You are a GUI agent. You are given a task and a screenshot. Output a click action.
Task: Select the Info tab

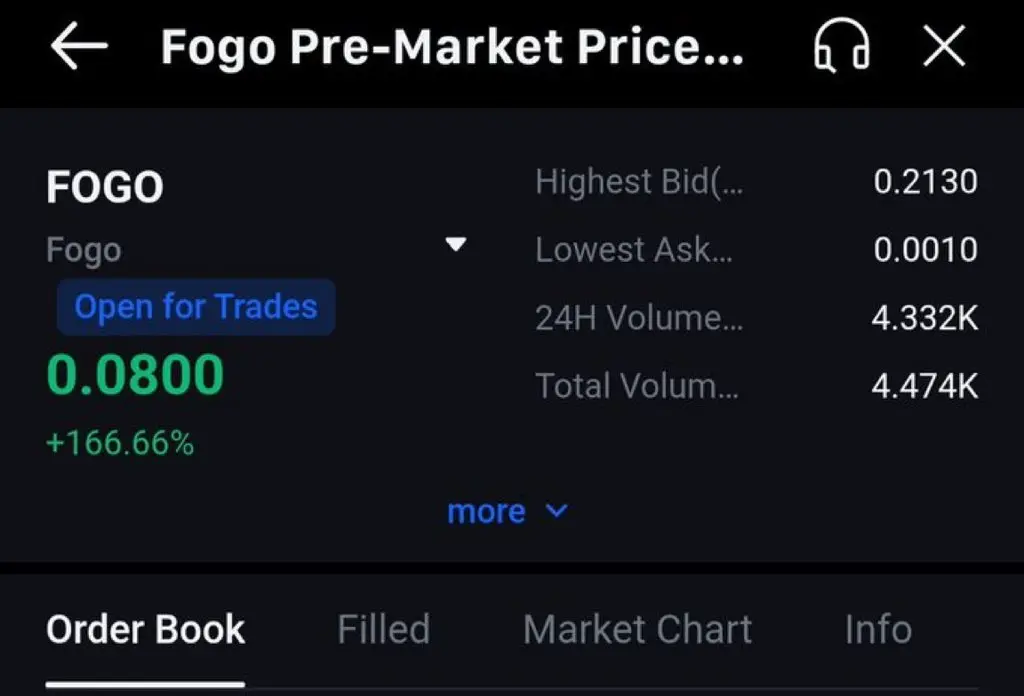878,629
